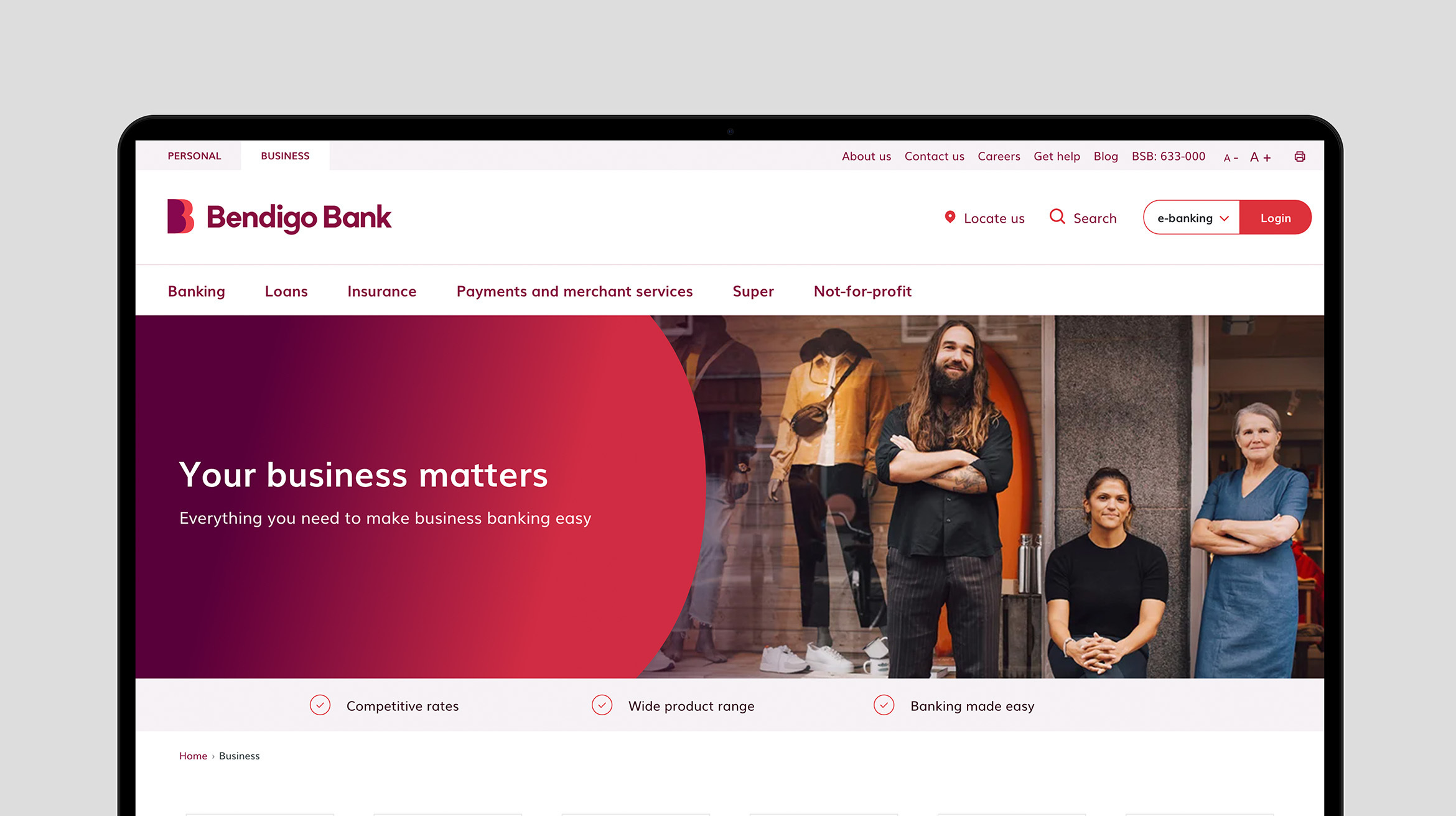Increase font size with A+ control

click(1261, 157)
